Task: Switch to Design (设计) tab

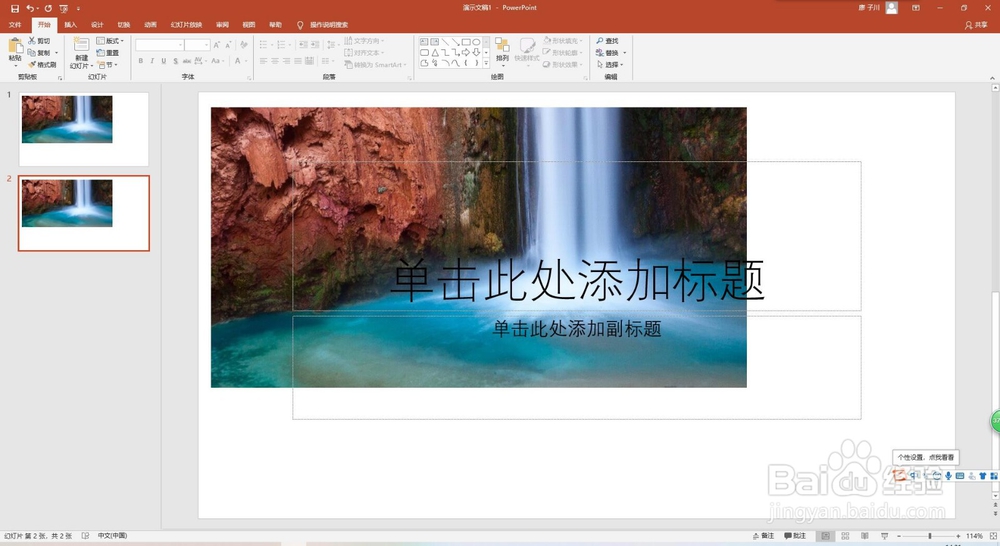Action: click(97, 25)
